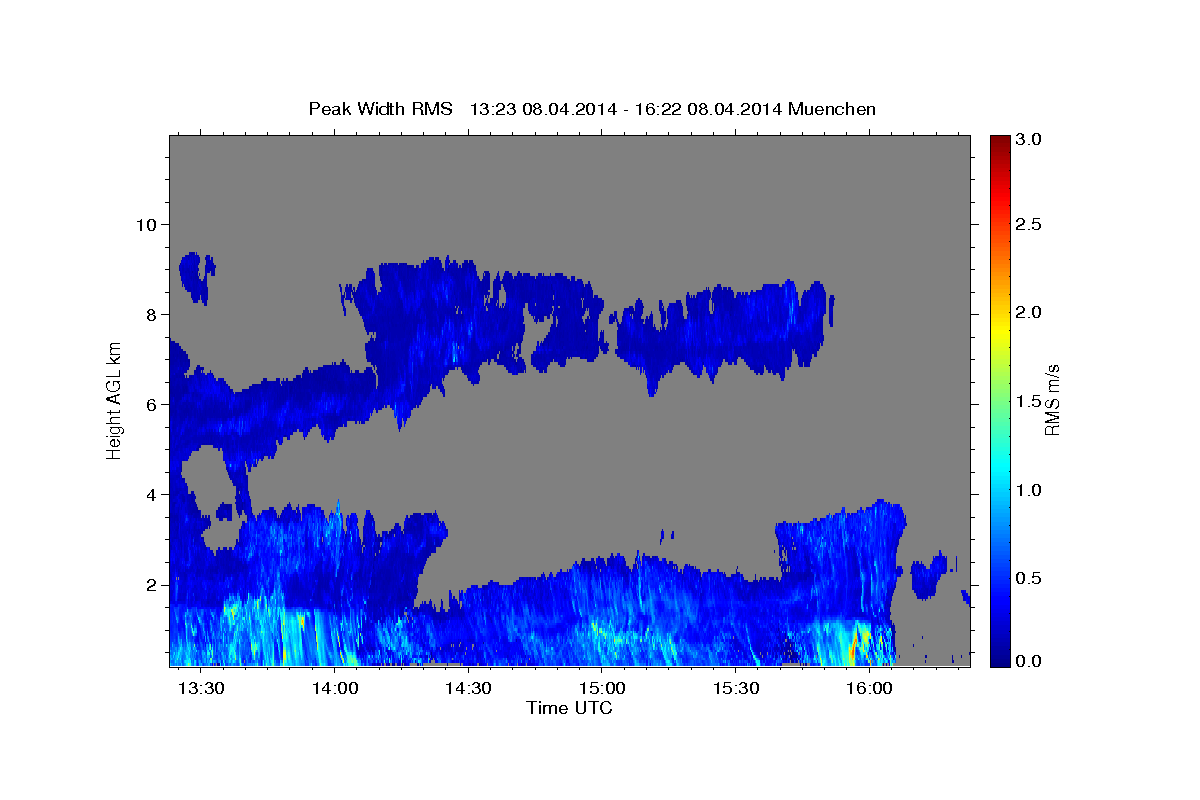Screen dimensions: 1200x800
Task: Click the 15:30 time tick label
Action: [736, 688]
